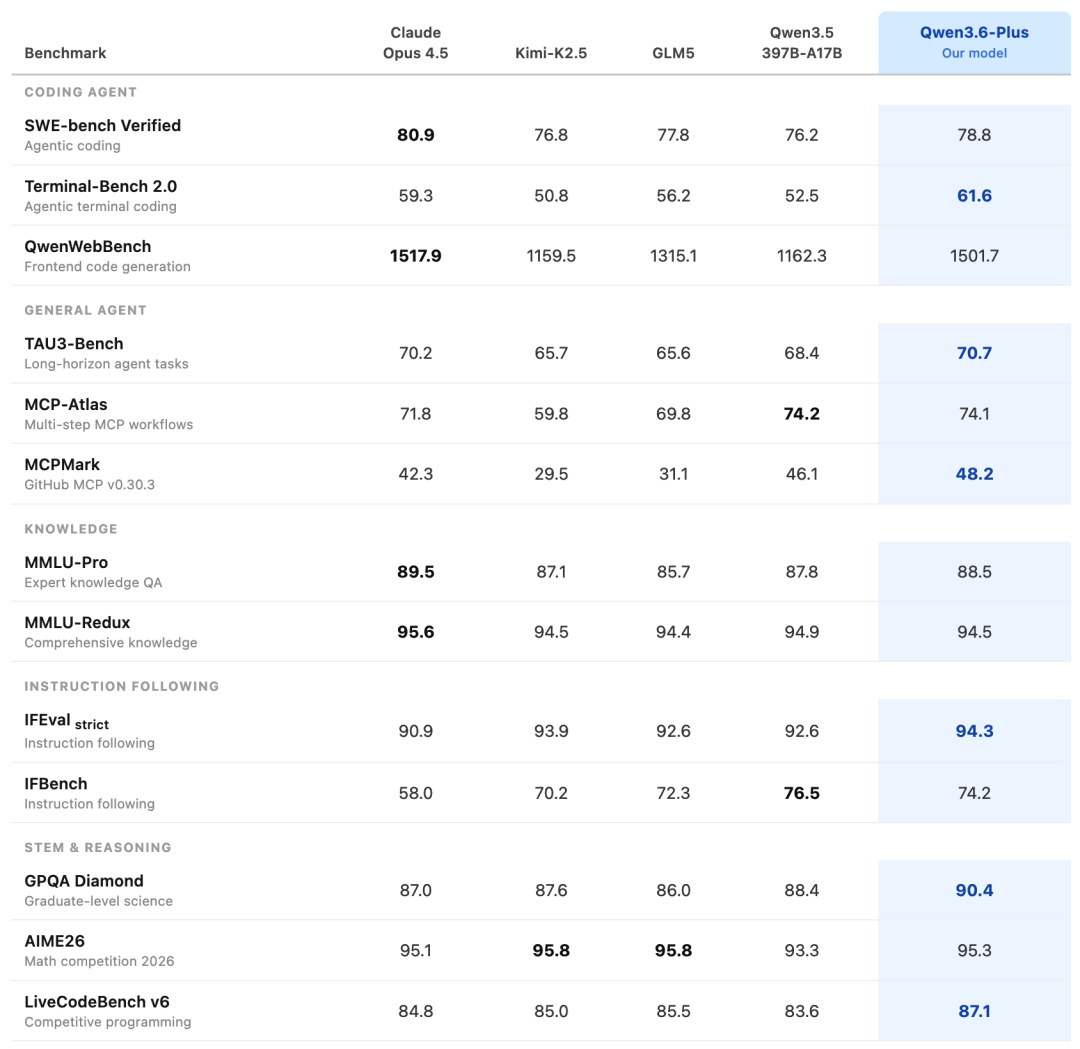Select the Claude Opus 4.5 column header
Image resolution: width=1080 pixels, height=1049 pixels.
(415, 43)
